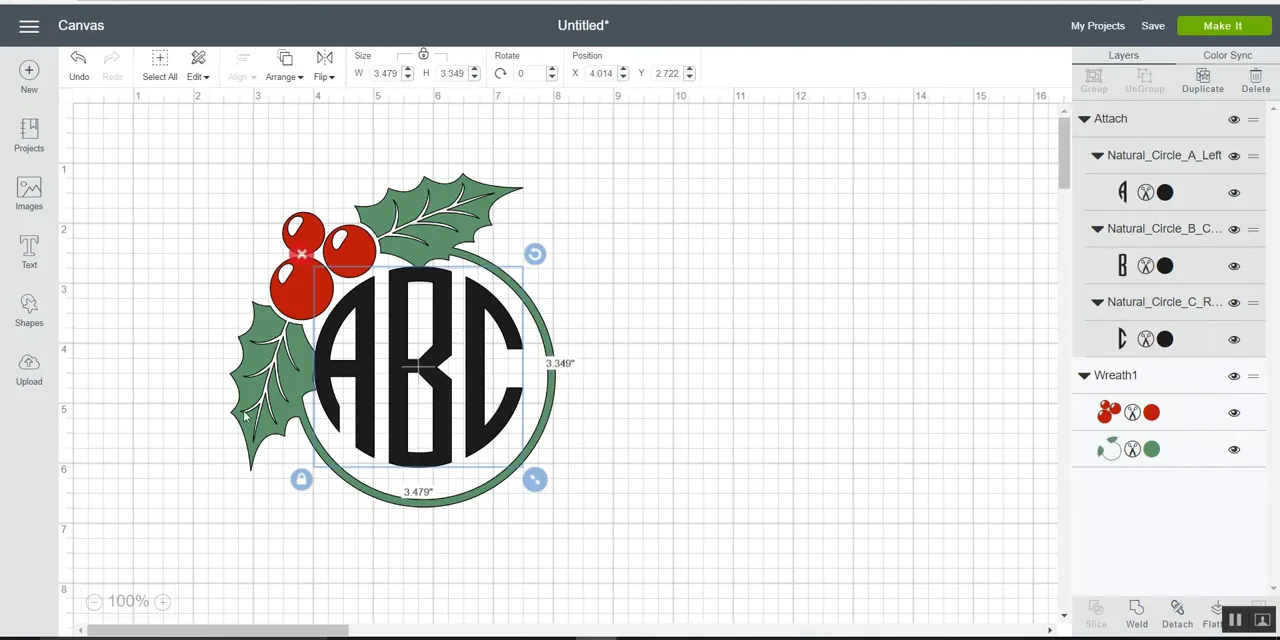Click the lock handle on selection
1280x640 pixels.
(x=301, y=480)
